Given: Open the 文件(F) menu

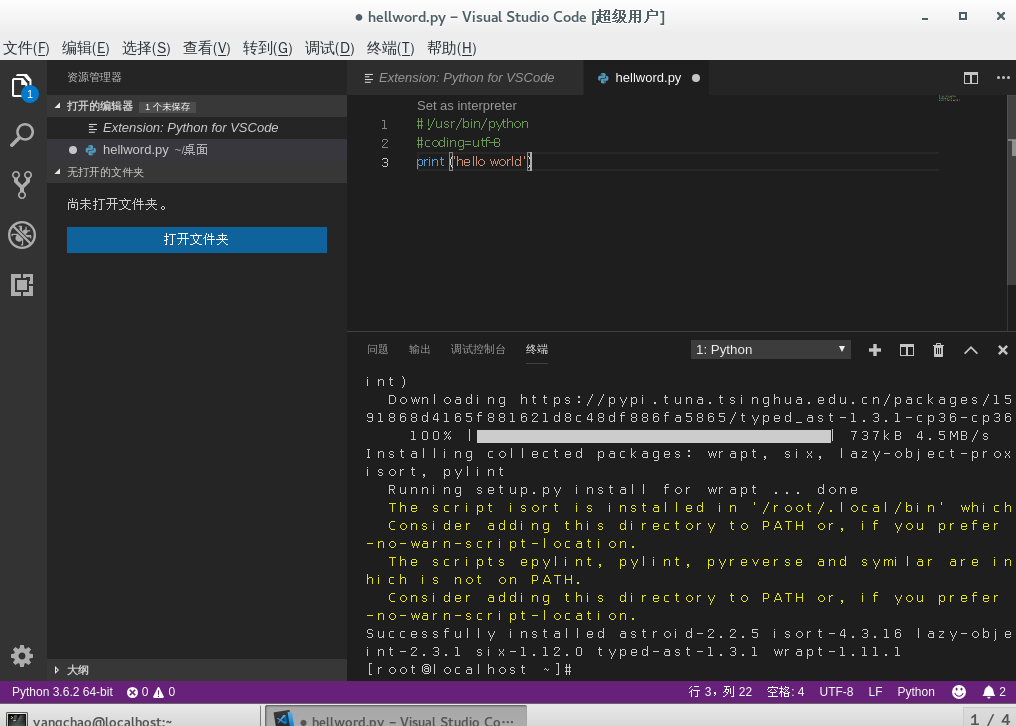Looking at the screenshot, I should [x=26, y=48].
